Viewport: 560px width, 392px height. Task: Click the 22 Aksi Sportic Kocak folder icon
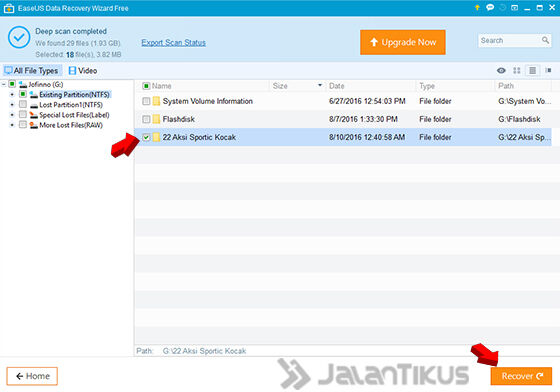click(156, 137)
